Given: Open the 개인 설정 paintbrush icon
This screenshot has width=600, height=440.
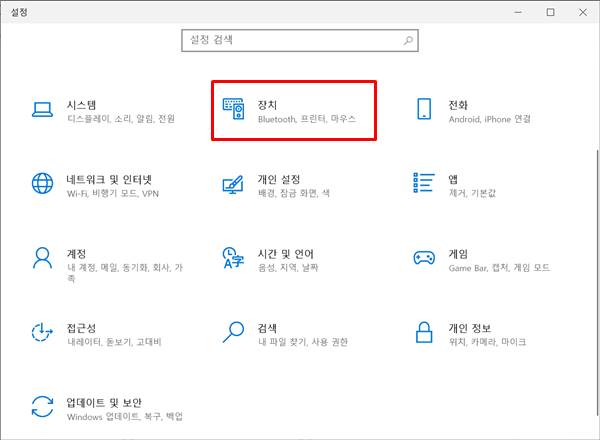Looking at the screenshot, I should (x=233, y=184).
